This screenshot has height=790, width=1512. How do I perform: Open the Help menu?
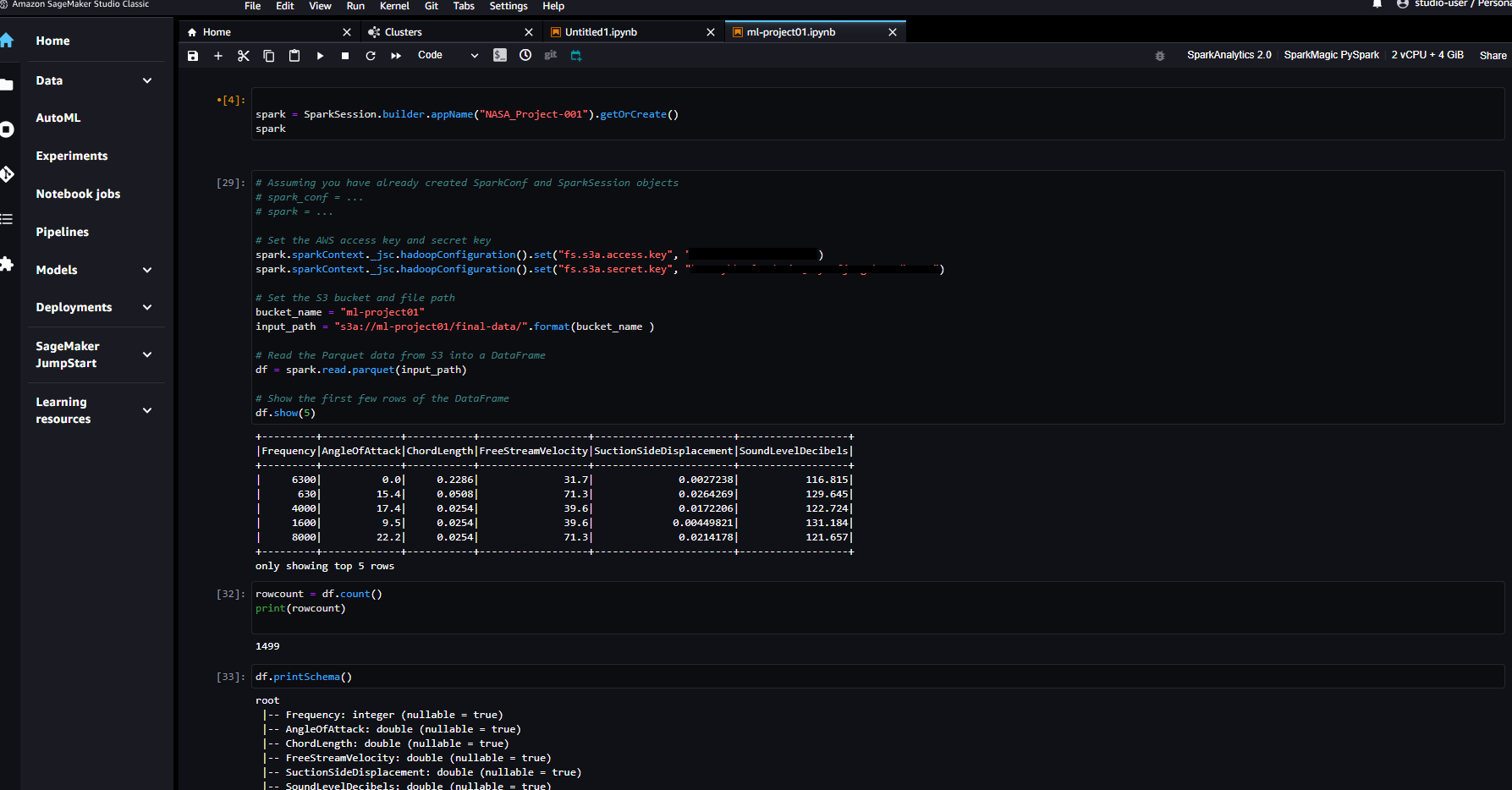click(553, 6)
